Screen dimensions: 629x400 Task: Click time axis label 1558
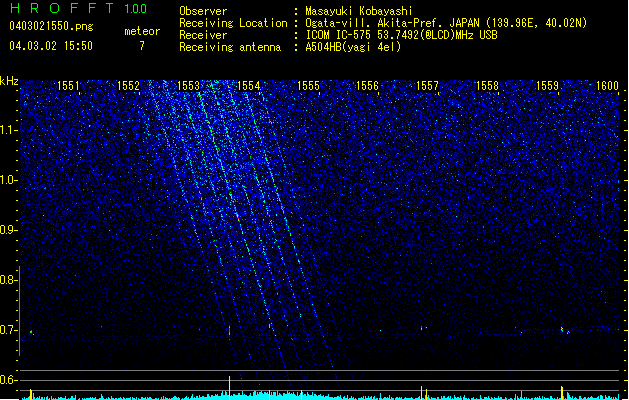tap(487, 86)
